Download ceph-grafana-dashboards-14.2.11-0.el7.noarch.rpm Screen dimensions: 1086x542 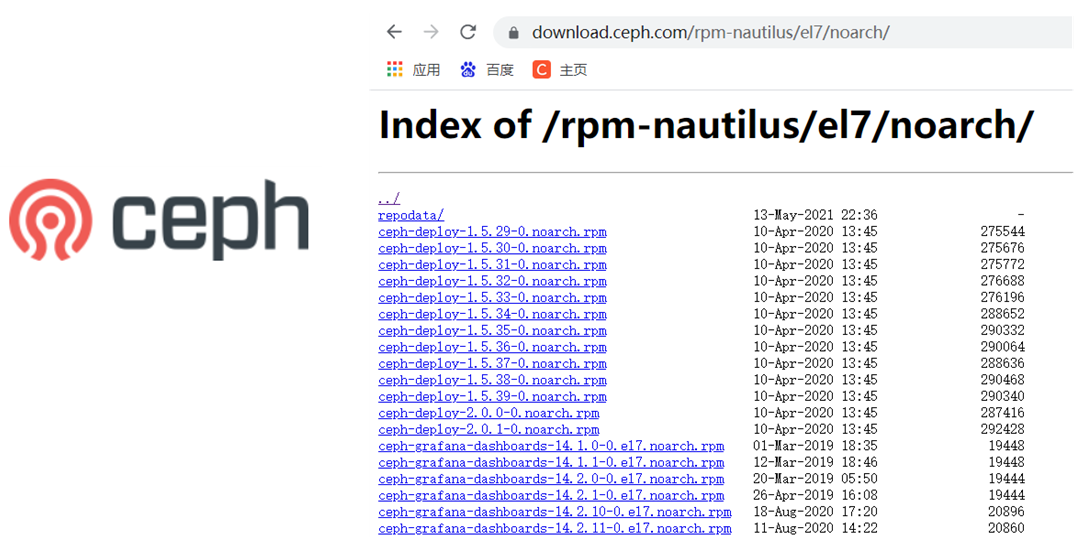coord(555,529)
